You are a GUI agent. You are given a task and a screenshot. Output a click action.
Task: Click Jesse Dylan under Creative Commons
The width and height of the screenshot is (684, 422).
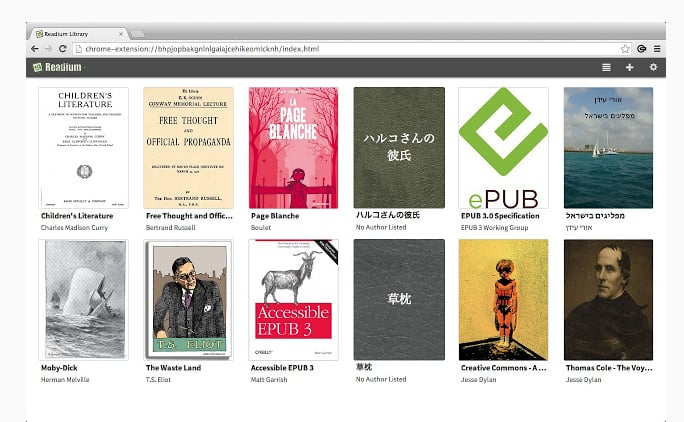coord(479,380)
